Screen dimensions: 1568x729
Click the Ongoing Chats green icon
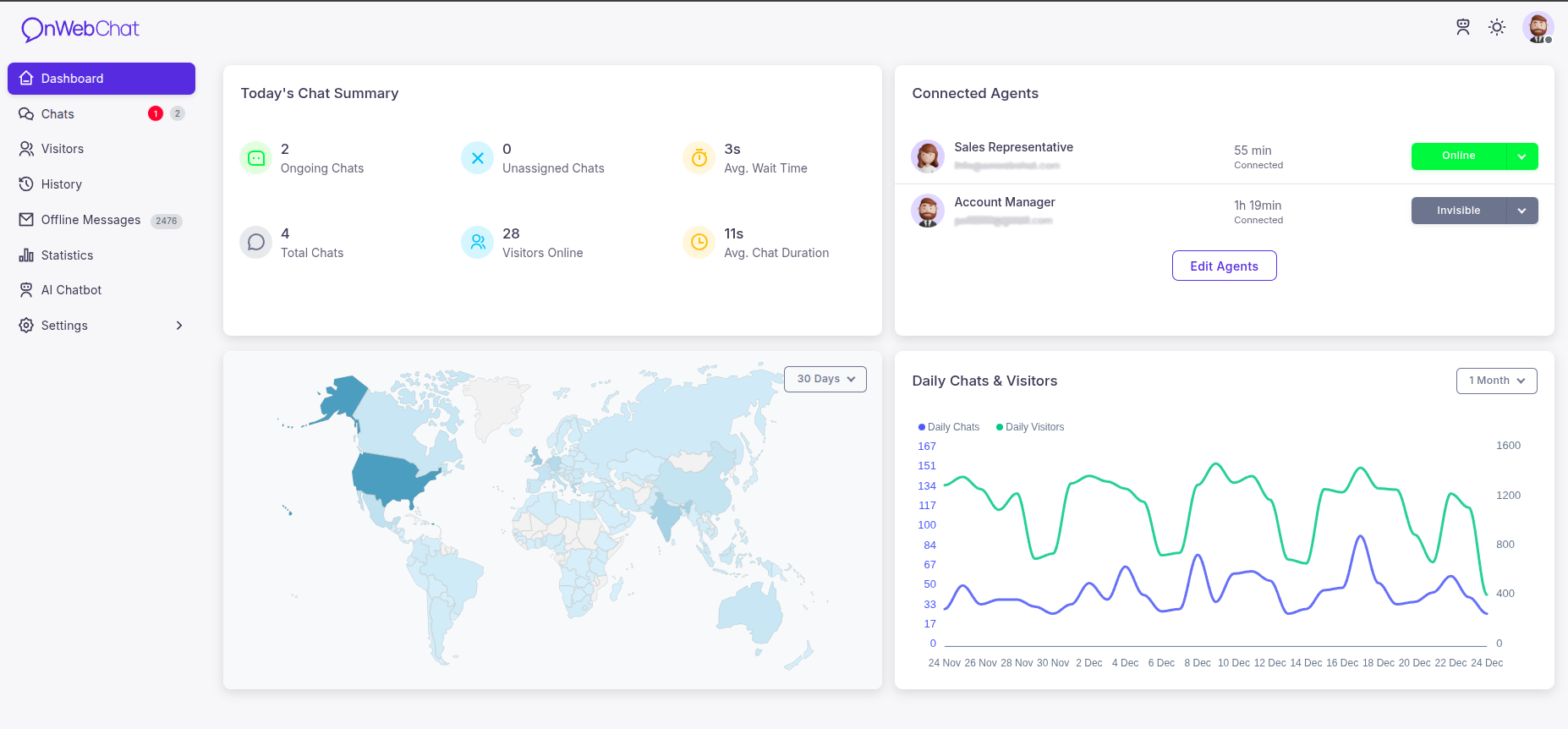[x=255, y=158]
